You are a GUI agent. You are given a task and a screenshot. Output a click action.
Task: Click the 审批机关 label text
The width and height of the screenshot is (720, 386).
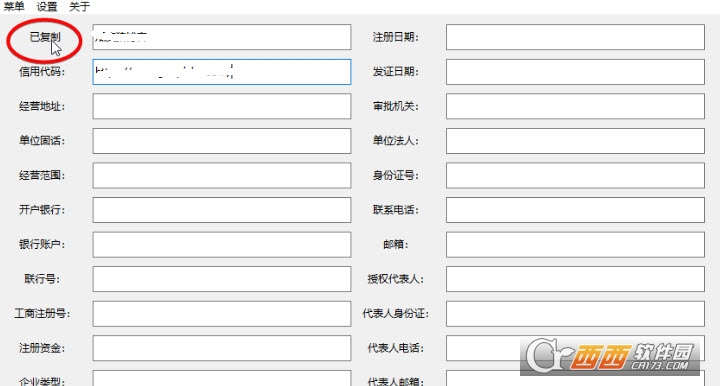[395, 106]
